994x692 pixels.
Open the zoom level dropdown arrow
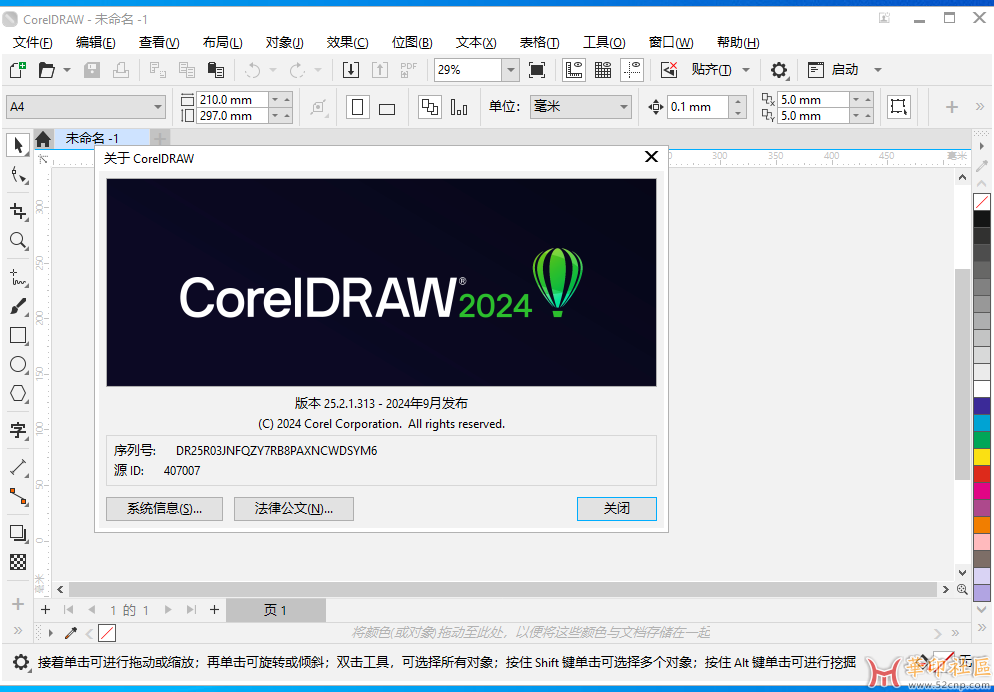click(x=510, y=70)
